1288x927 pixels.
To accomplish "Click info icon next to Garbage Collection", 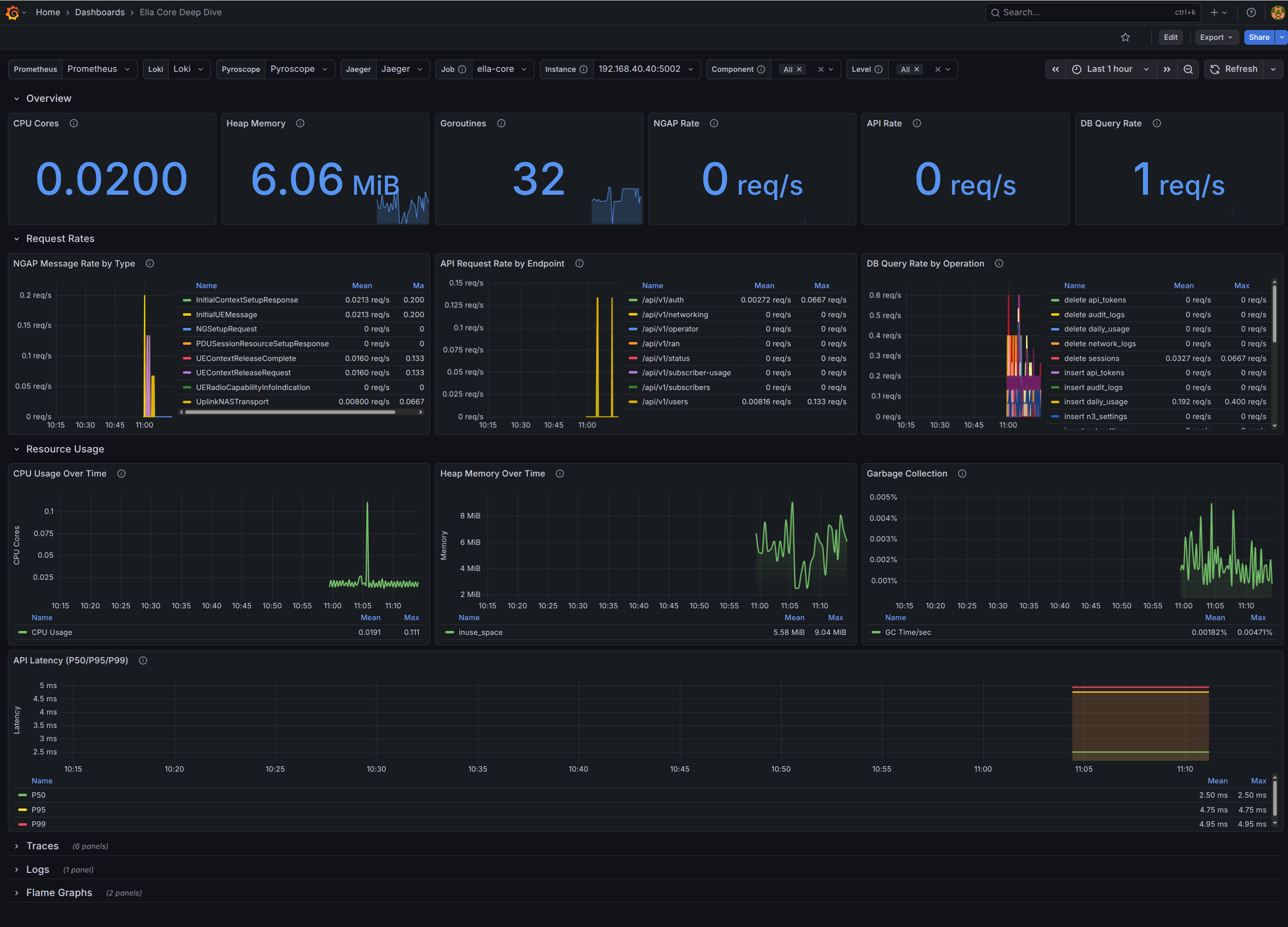I will pos(962,474).
